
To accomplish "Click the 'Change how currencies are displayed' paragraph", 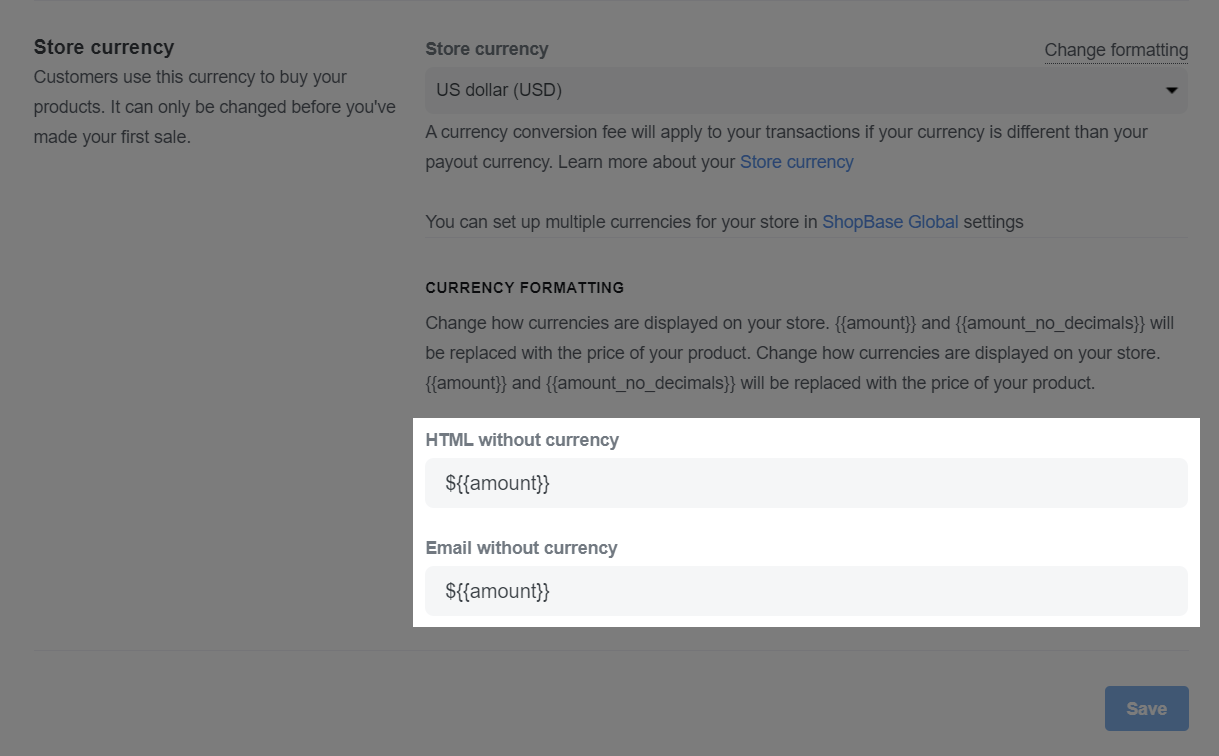I will [x=800, y=353].
